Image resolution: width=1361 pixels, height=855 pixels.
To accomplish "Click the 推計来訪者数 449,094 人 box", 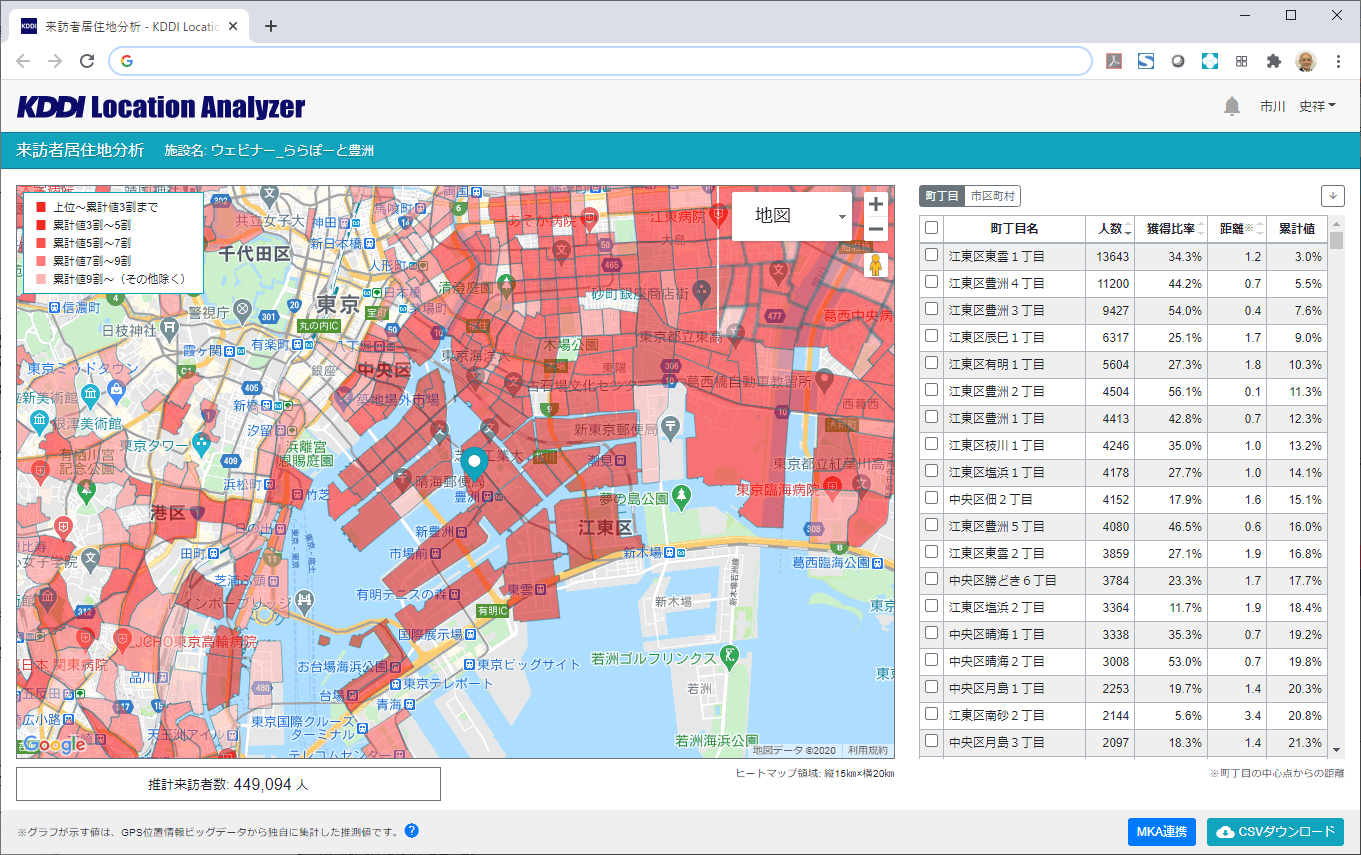I will pos(228,785).
